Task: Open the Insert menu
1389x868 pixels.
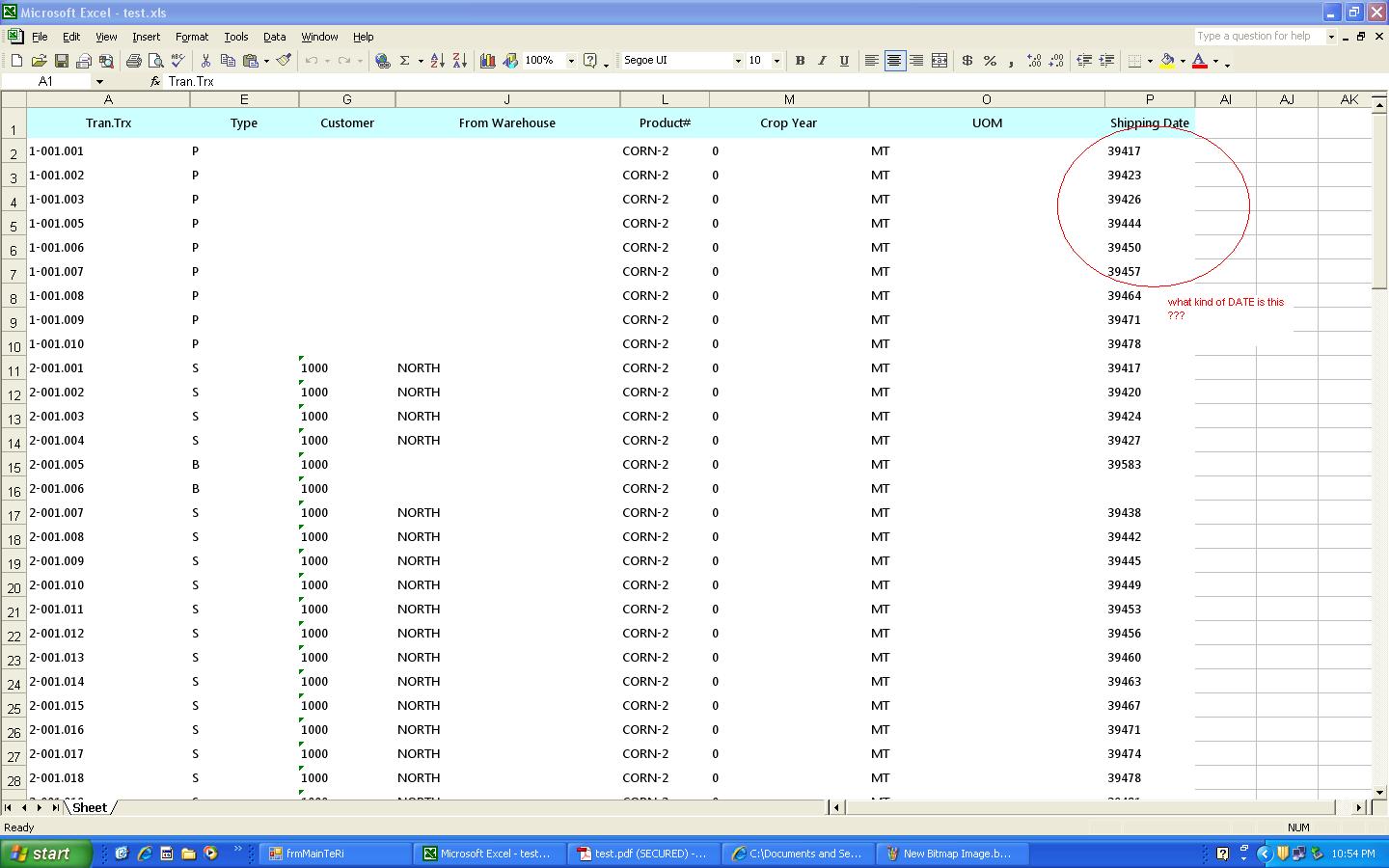Action: [x=147, y=37]
